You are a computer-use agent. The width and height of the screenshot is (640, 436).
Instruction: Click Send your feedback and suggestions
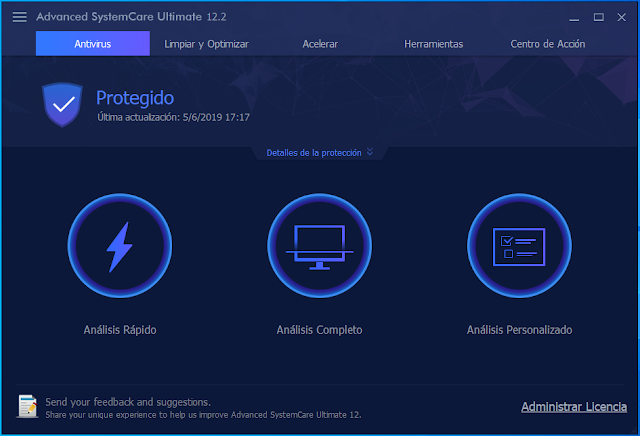128,402
